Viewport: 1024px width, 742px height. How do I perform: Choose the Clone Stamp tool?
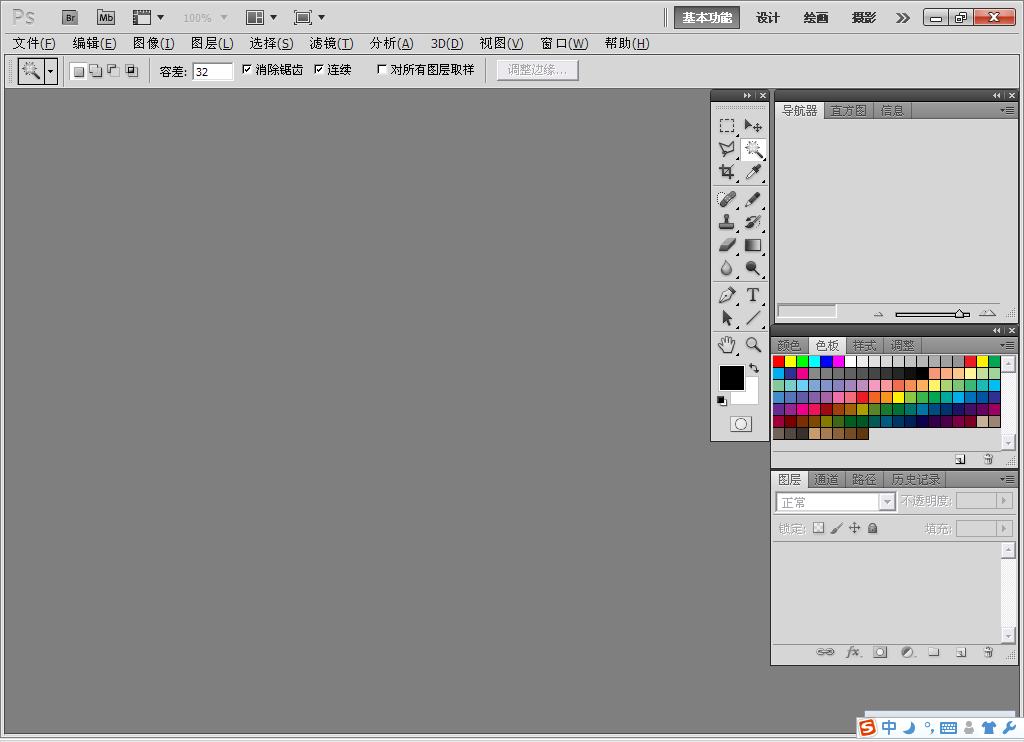pyautogui.click(x=727, y=222)
